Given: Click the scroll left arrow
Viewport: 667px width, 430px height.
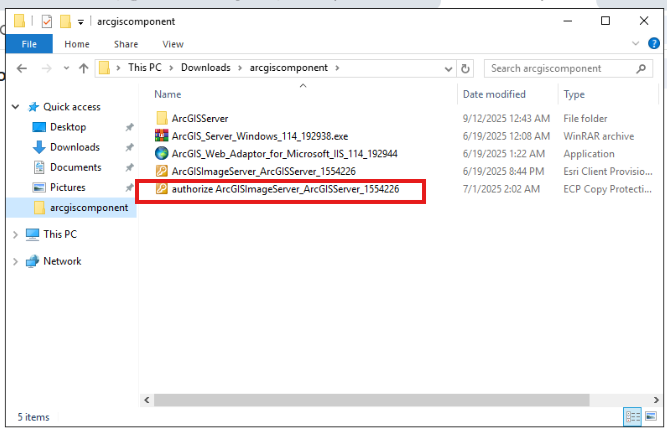Looking at the screenshot, I should coord(147,400).
